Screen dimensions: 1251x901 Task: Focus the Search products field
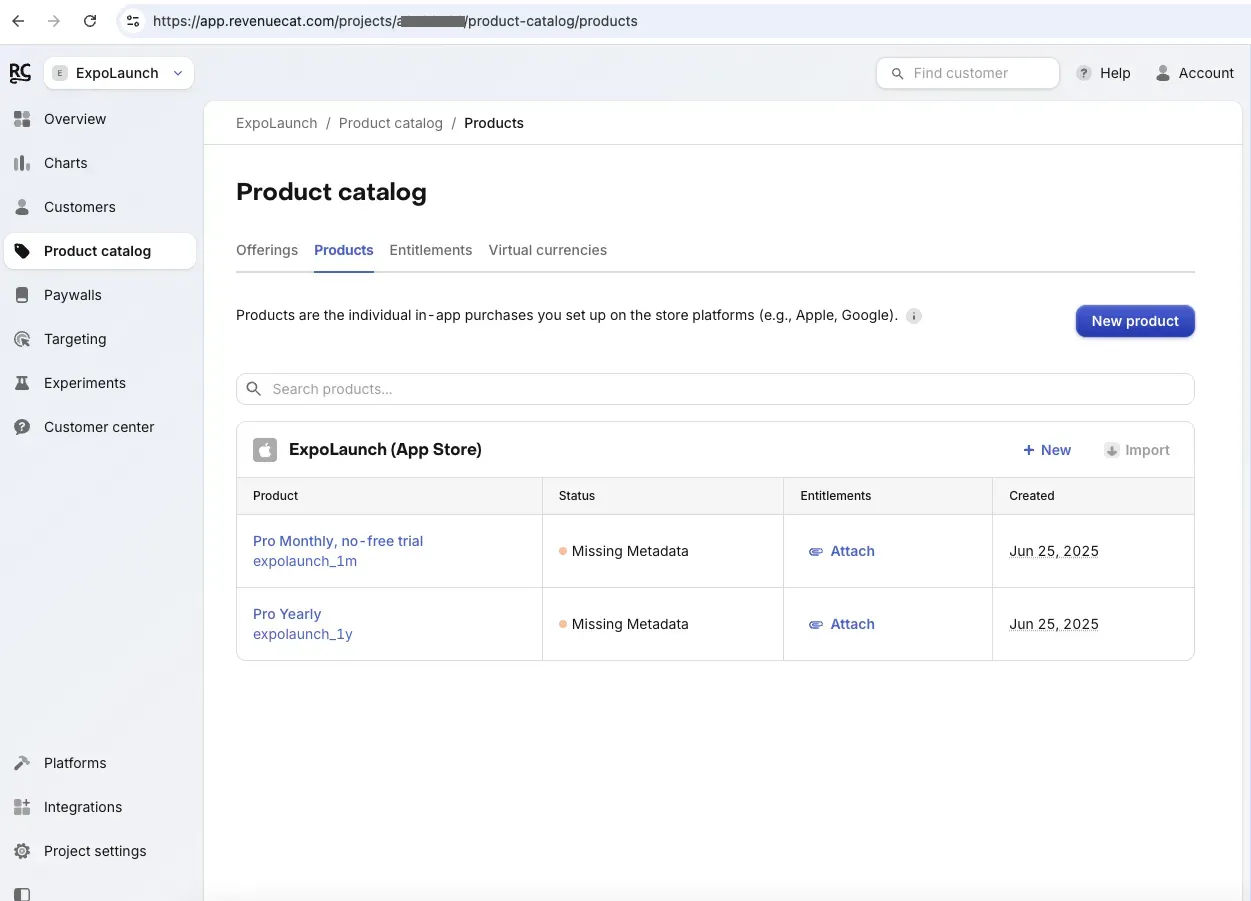715,389
